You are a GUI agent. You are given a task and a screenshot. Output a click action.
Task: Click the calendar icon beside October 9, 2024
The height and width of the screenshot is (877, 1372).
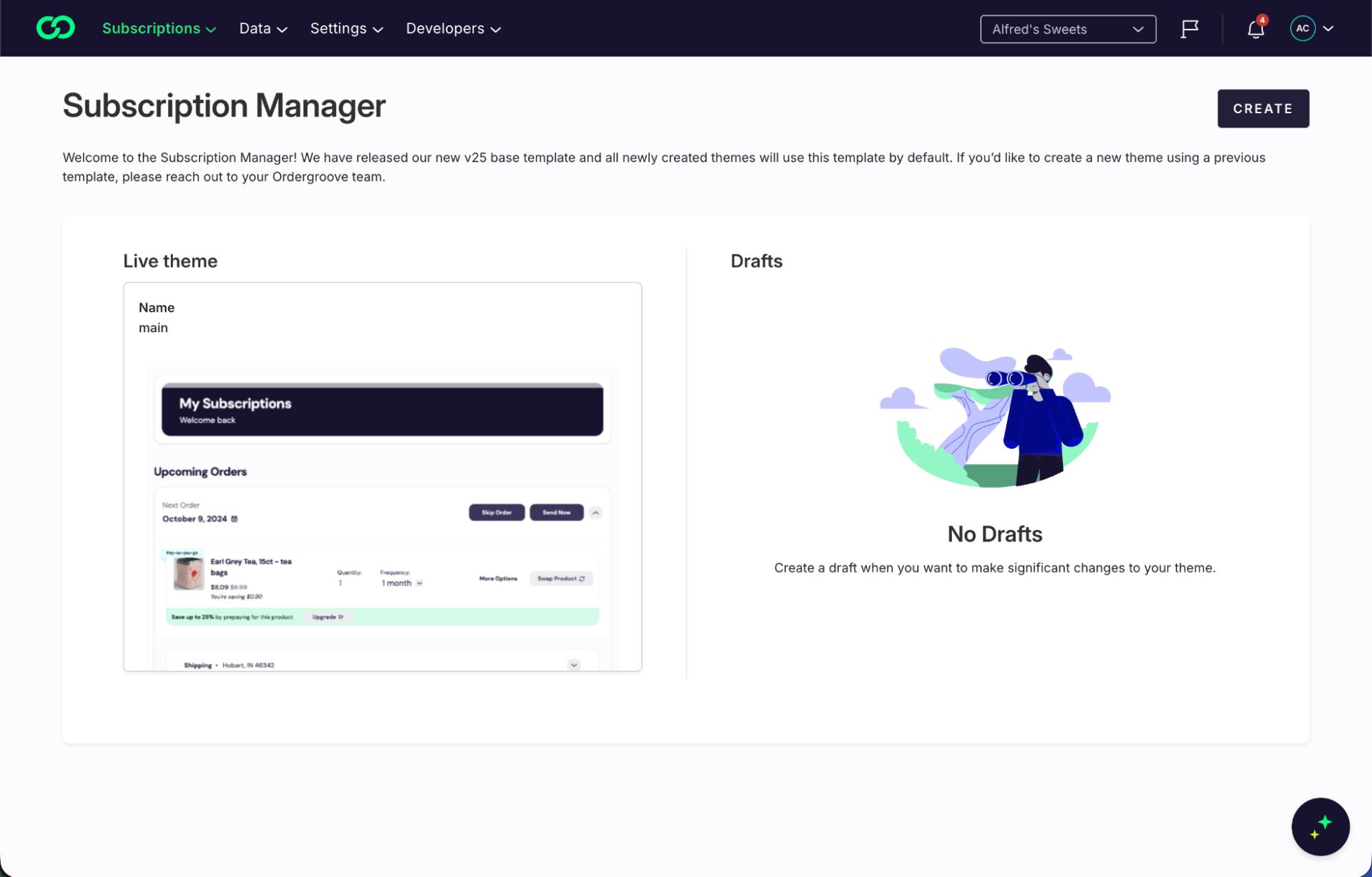234,519
